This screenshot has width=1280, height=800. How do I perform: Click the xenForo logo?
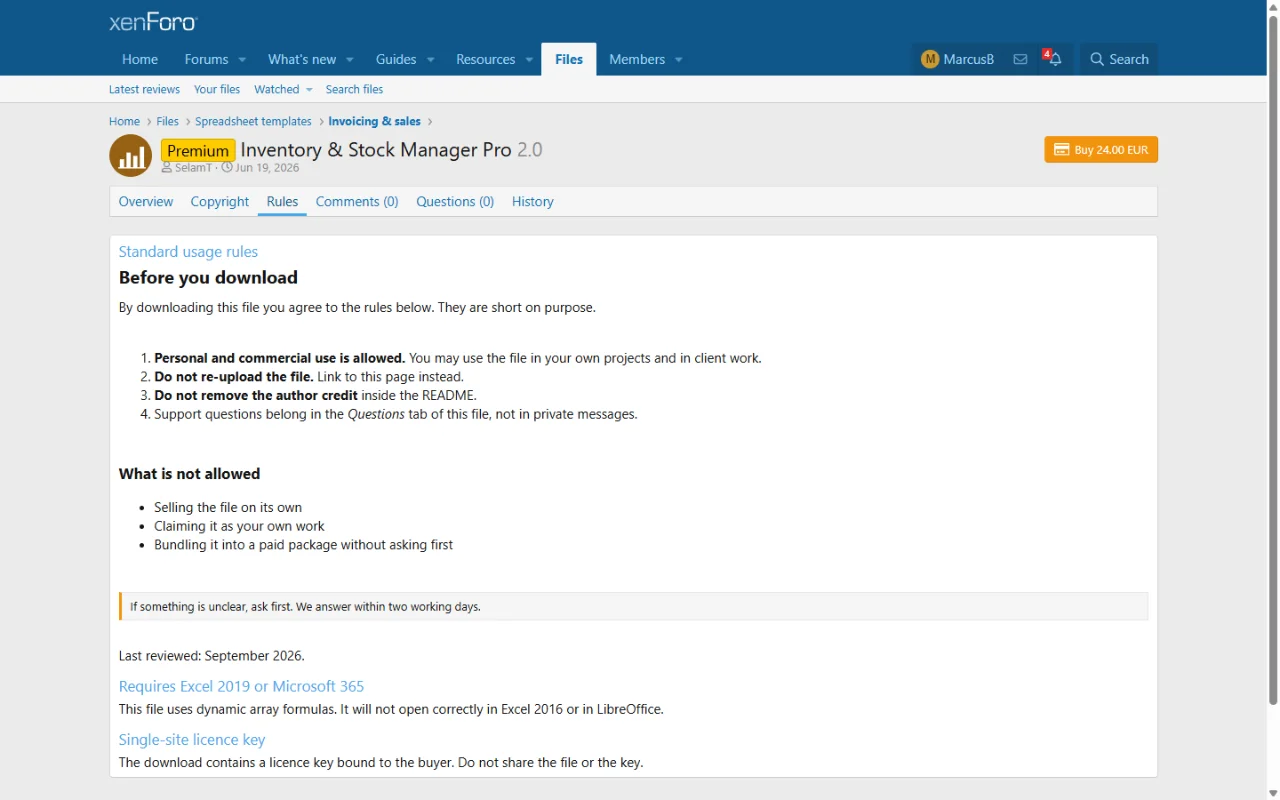tap(153, 21)
